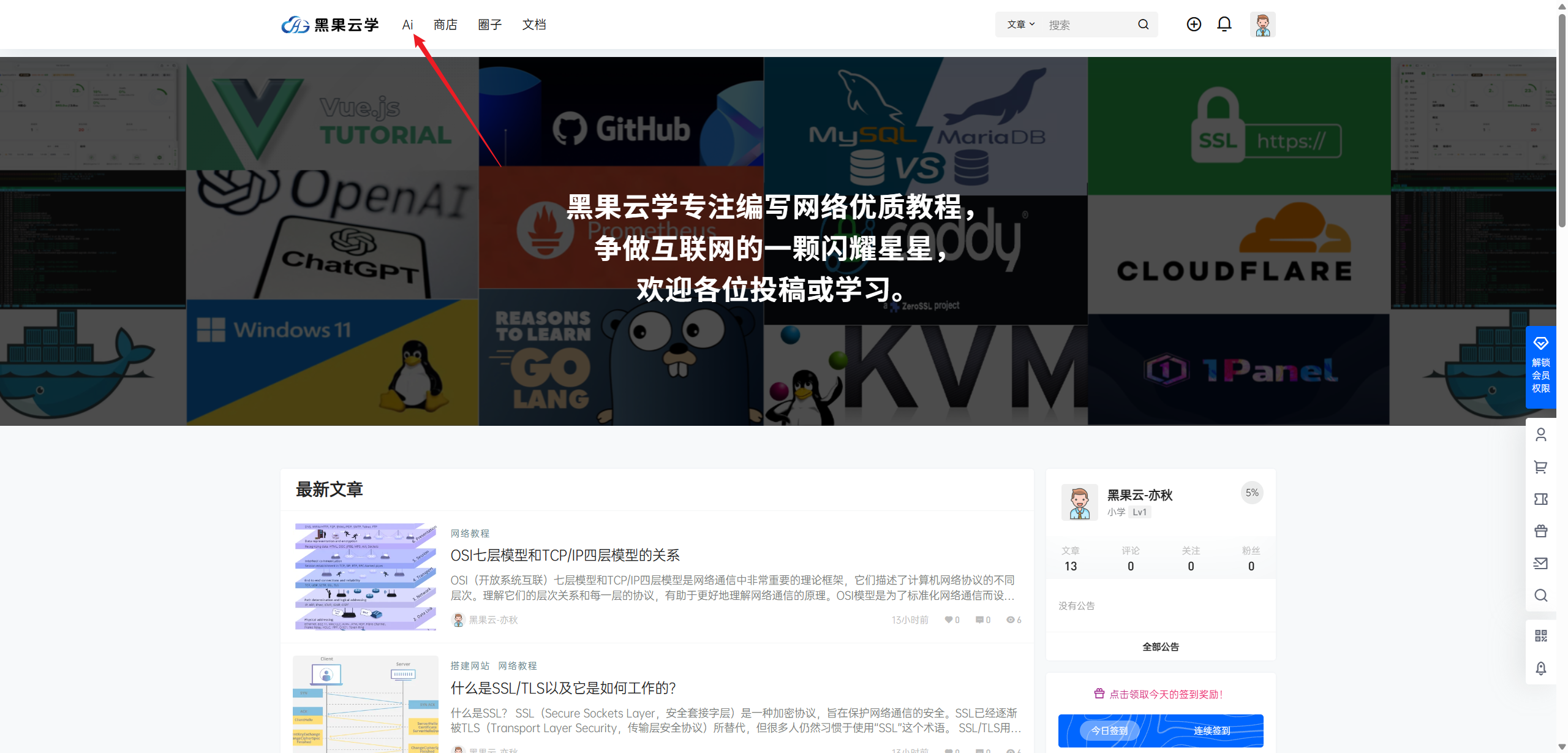Open the search icon in the top bar
This screenshot has width=1568, height=753.
pyautogui.click(x=1143, y=25)
